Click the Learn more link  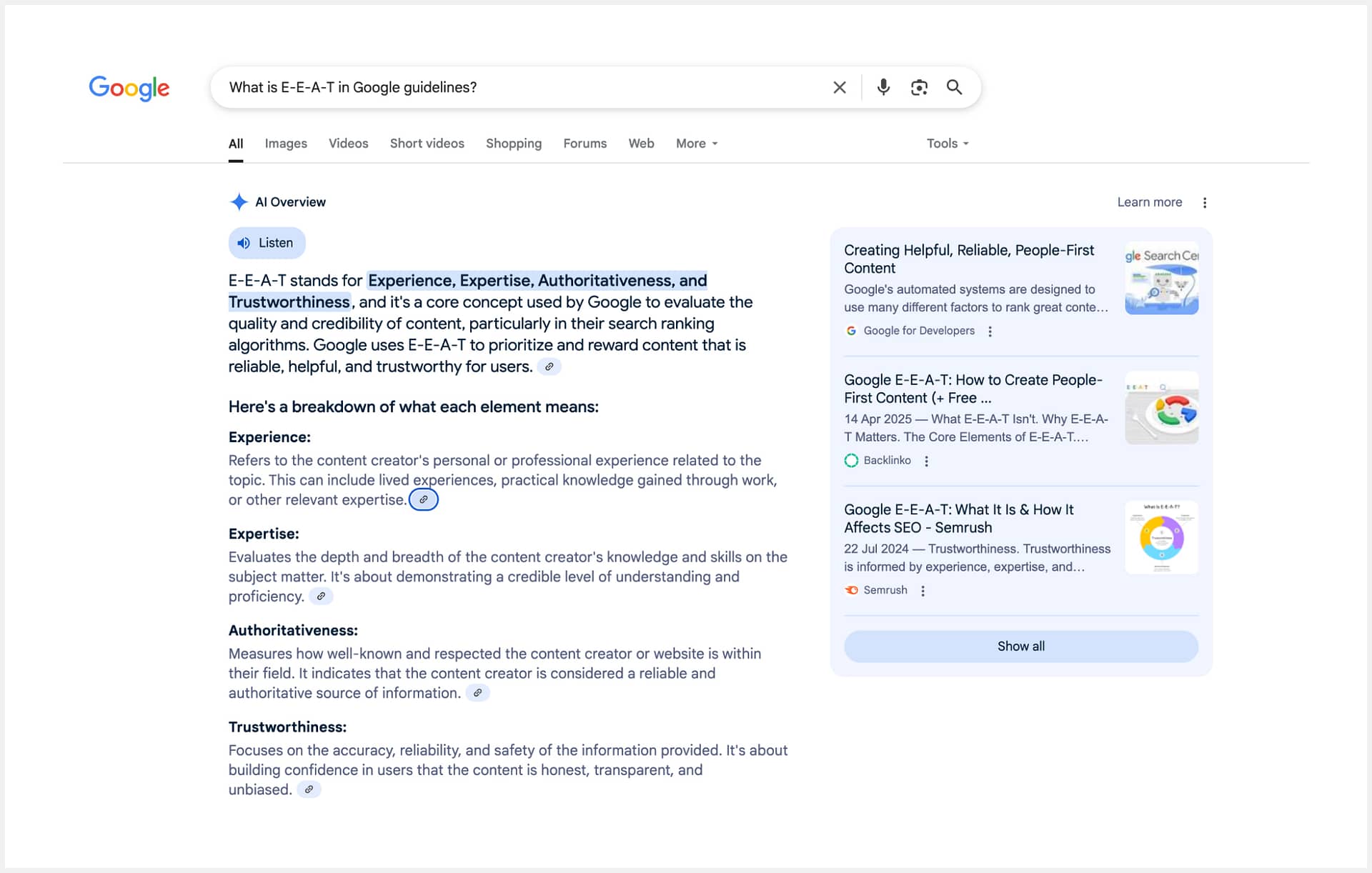coord(1150,202)
